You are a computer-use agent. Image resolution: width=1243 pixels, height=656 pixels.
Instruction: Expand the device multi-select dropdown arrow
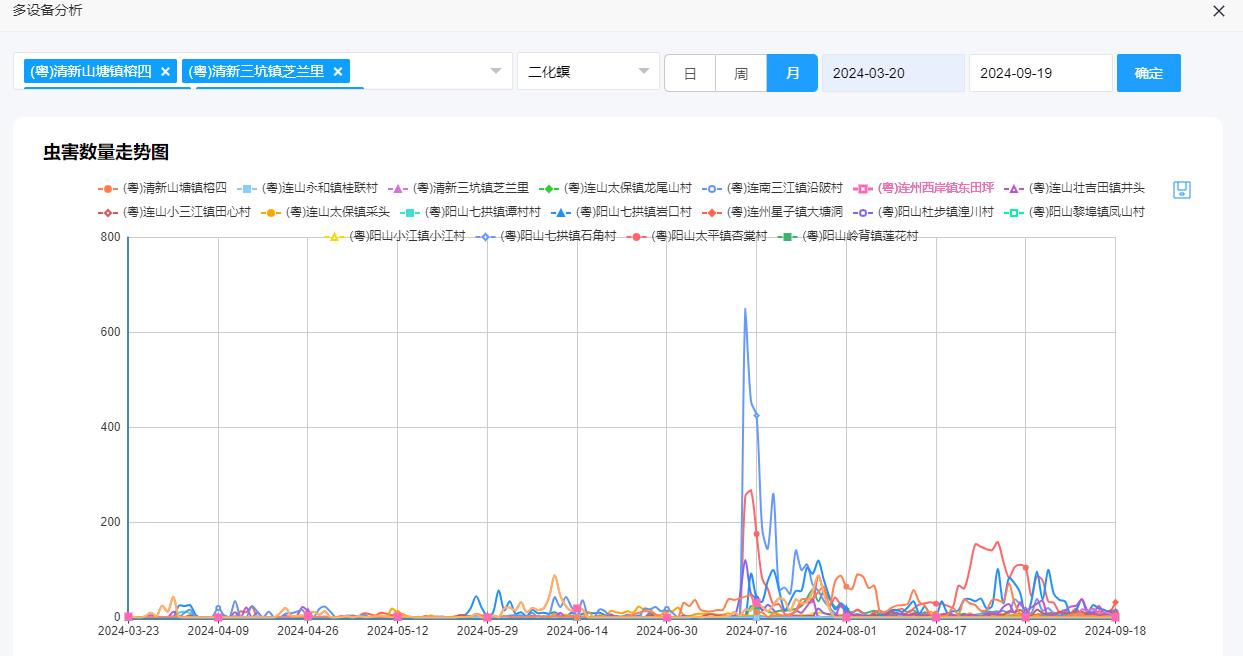[495, 72]
